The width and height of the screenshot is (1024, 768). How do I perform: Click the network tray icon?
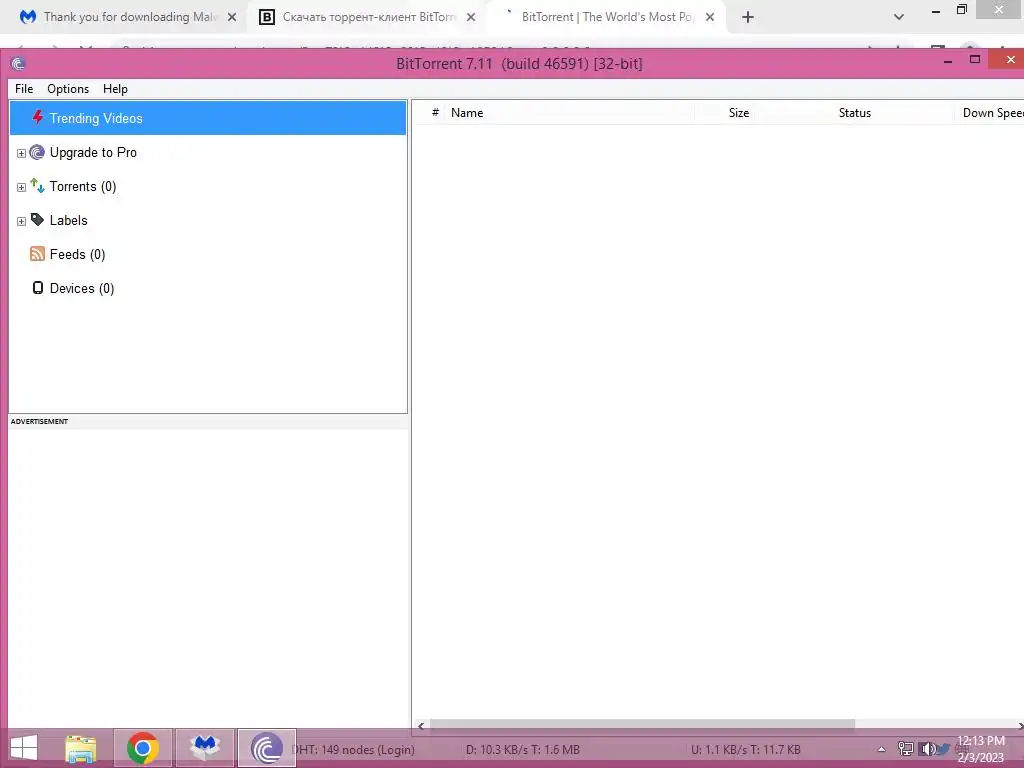point(906,749)
